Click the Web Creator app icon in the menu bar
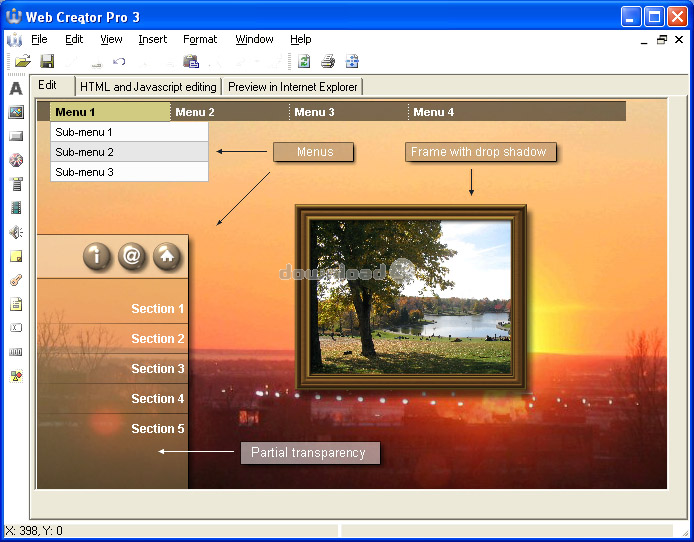The height and width of the screenshot is (542, 694). (14, 39)
